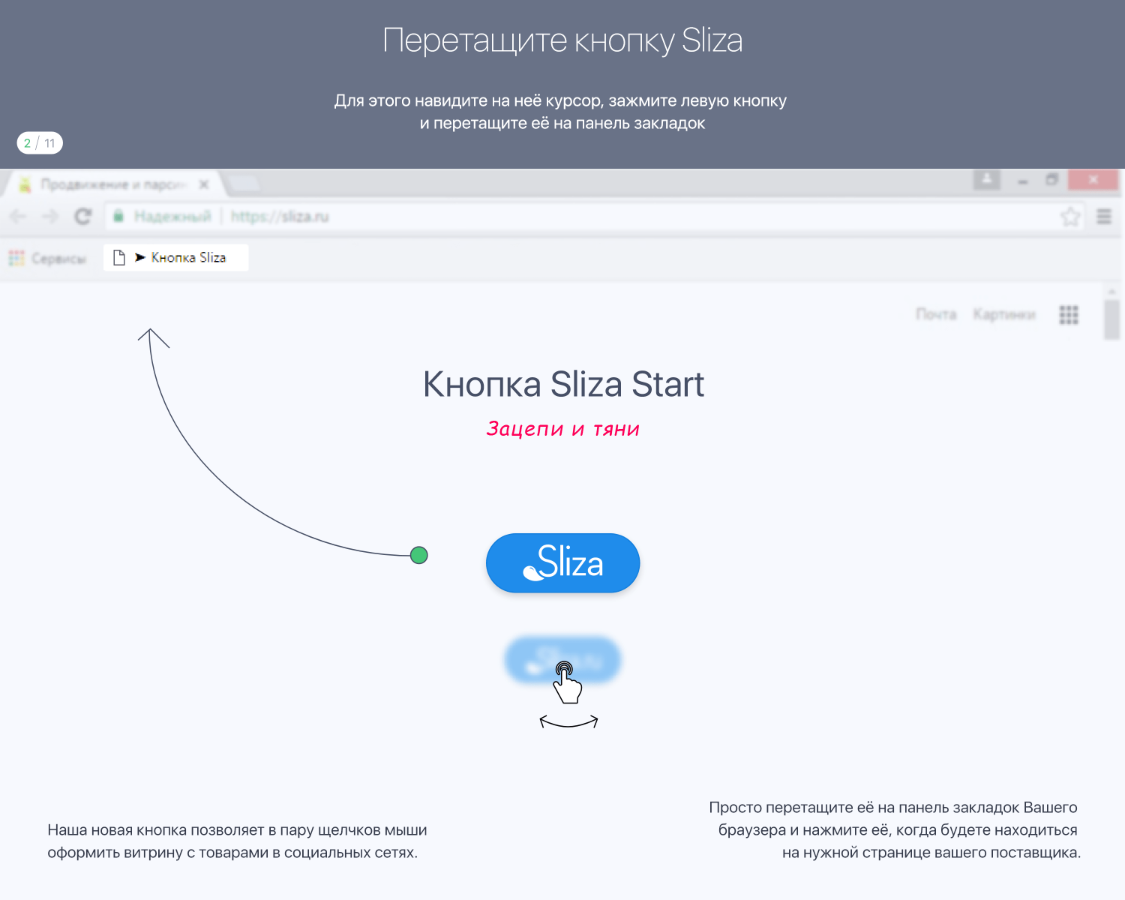Open the Сервисы apps shortcut

click(x=47, y=258)
